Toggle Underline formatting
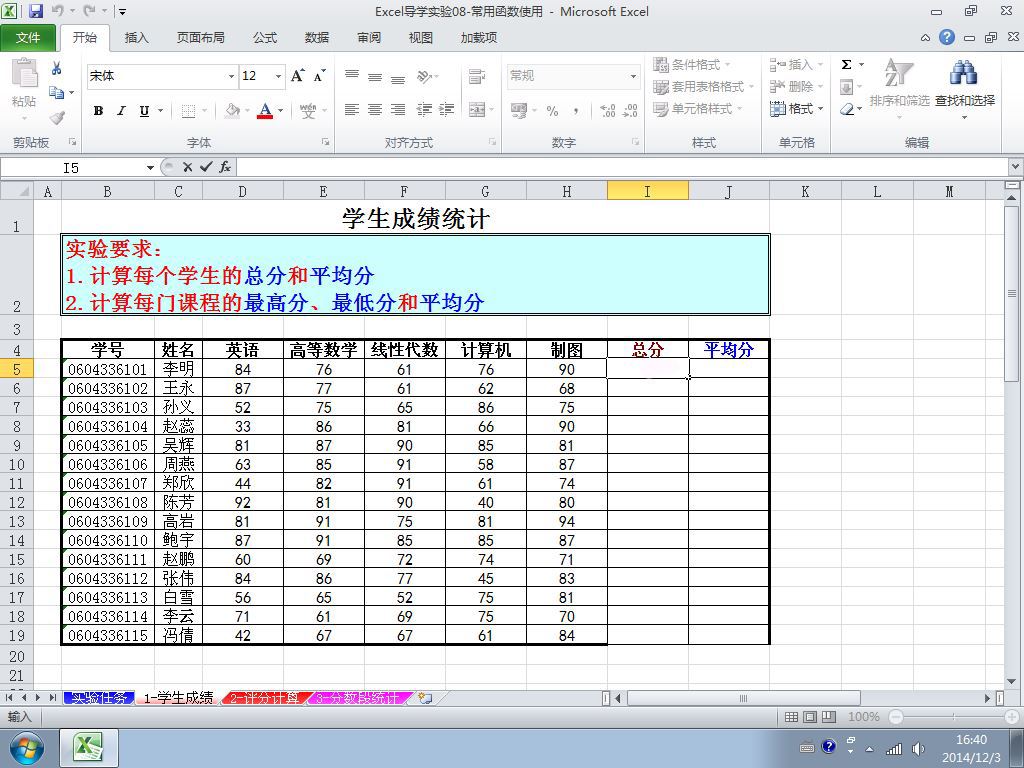 pyautogui.click(x=144, y=110)
